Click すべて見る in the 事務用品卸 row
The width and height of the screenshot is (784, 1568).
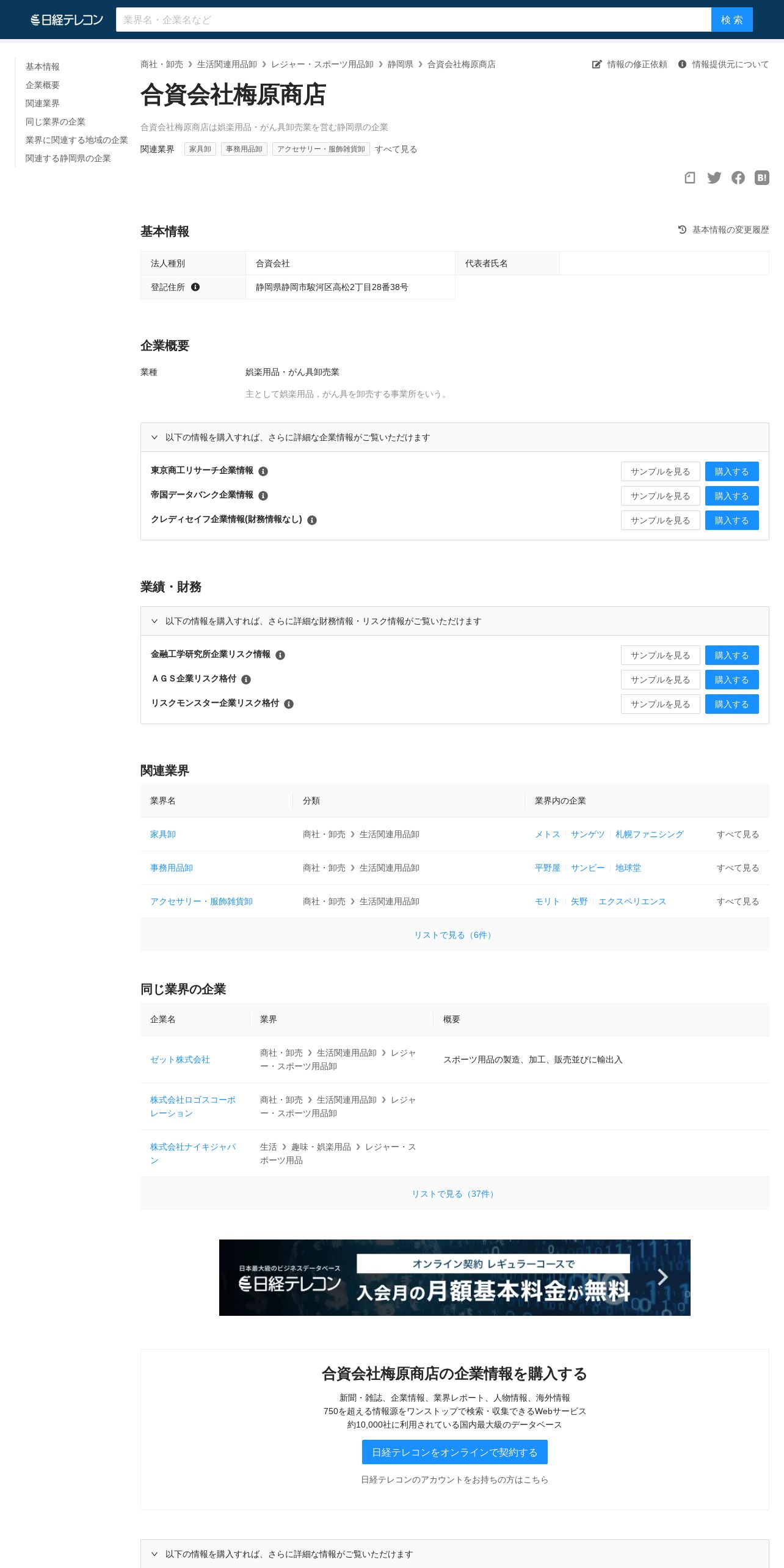click(738, 868)
